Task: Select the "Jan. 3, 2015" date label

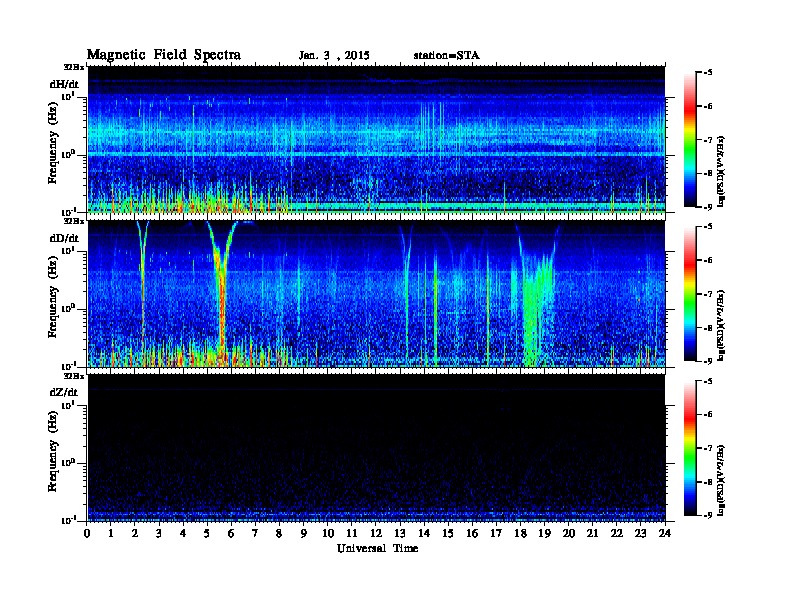Action: (334, 56)
